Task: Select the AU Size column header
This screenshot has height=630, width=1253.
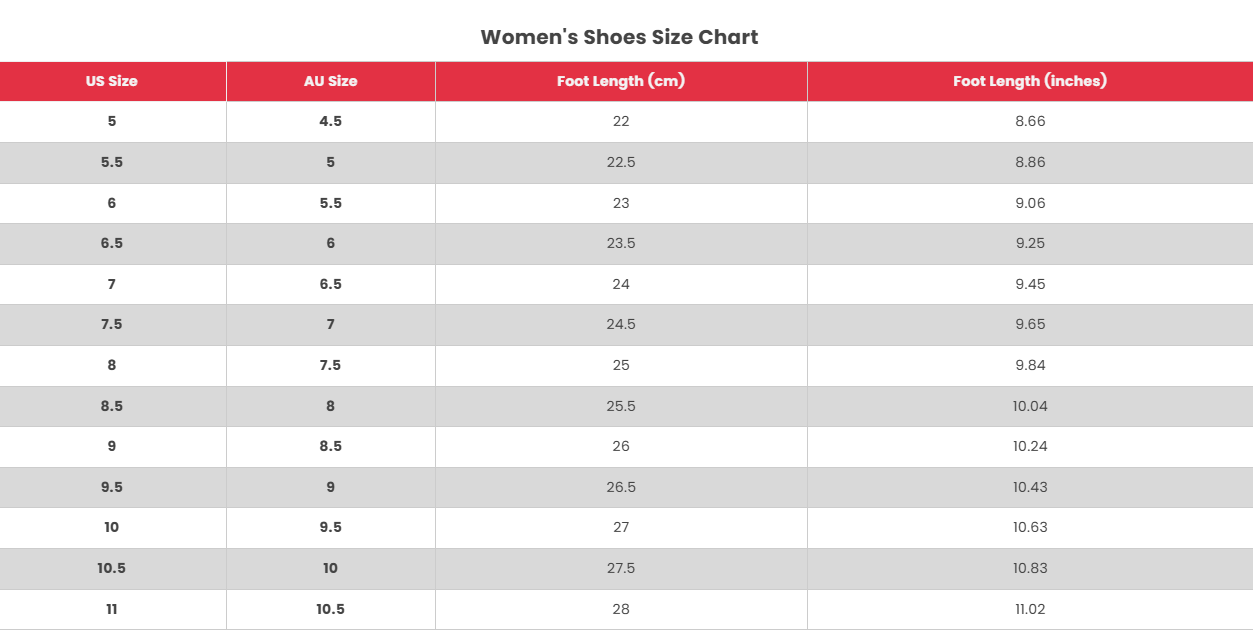Action: click(330, 81)
